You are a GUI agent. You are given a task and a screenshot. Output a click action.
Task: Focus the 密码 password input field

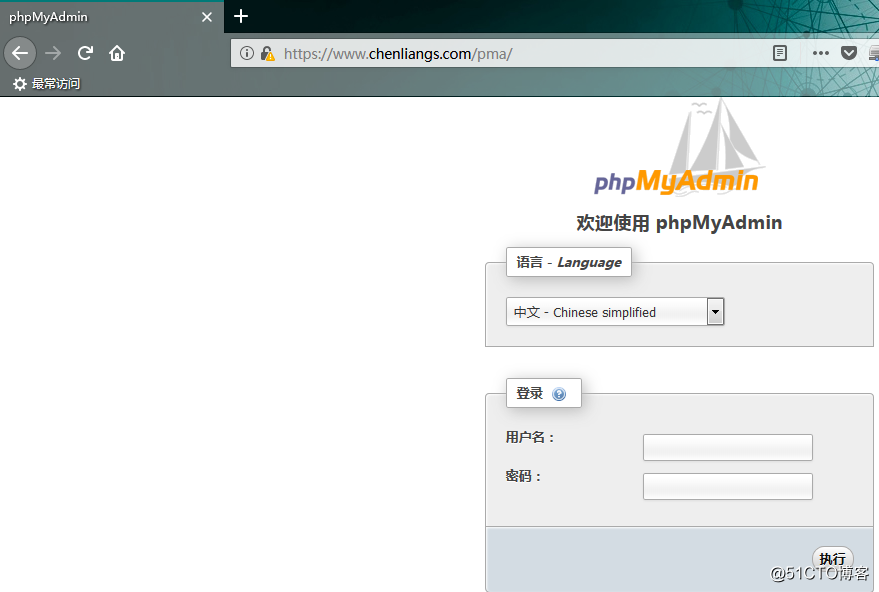coord(728,486)
